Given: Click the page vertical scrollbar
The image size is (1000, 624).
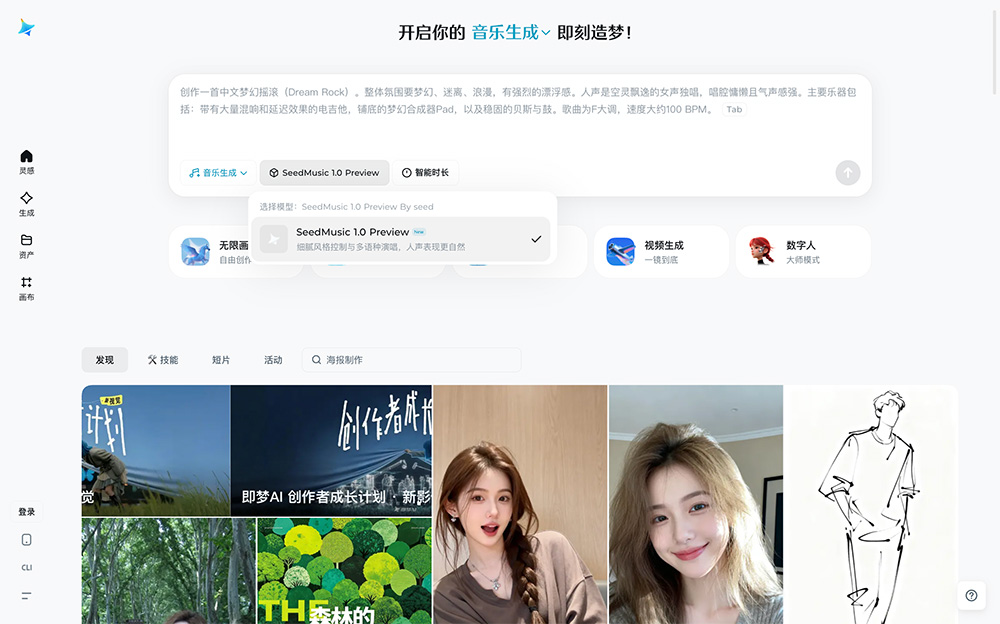Looking at the screenshot, I should [x=996, y=51].
